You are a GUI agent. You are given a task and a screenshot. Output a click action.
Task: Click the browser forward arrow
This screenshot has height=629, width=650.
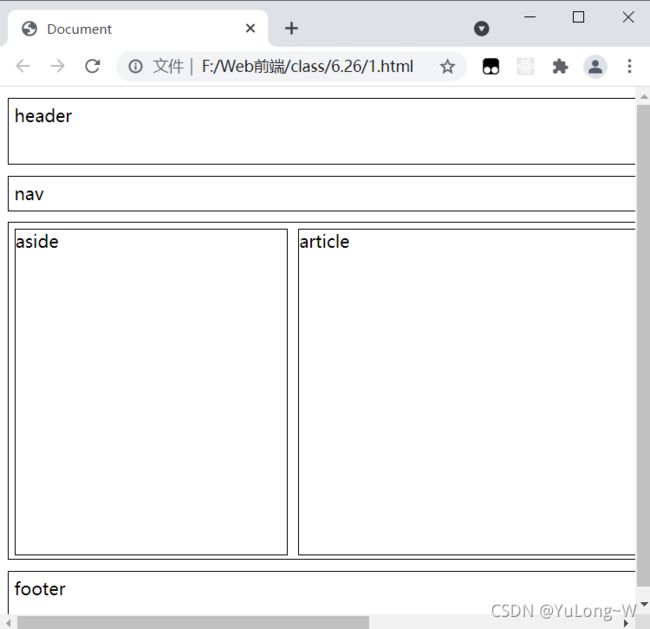[57, 66]
